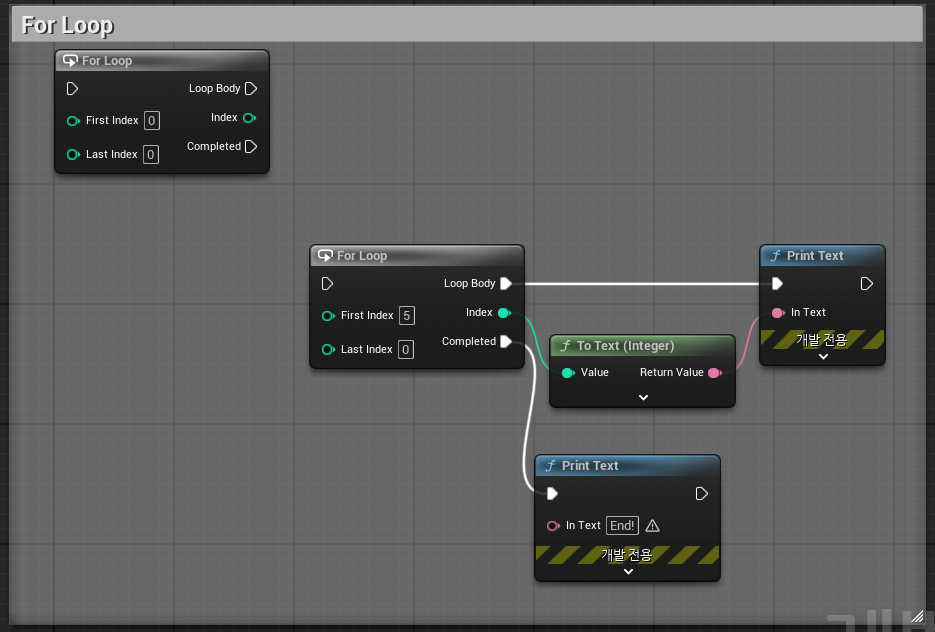Expand the To Text (Integer) node advanced options
The width and height of the screenshot is (935, 632).
pyautogui.click(x=643, y=398)
